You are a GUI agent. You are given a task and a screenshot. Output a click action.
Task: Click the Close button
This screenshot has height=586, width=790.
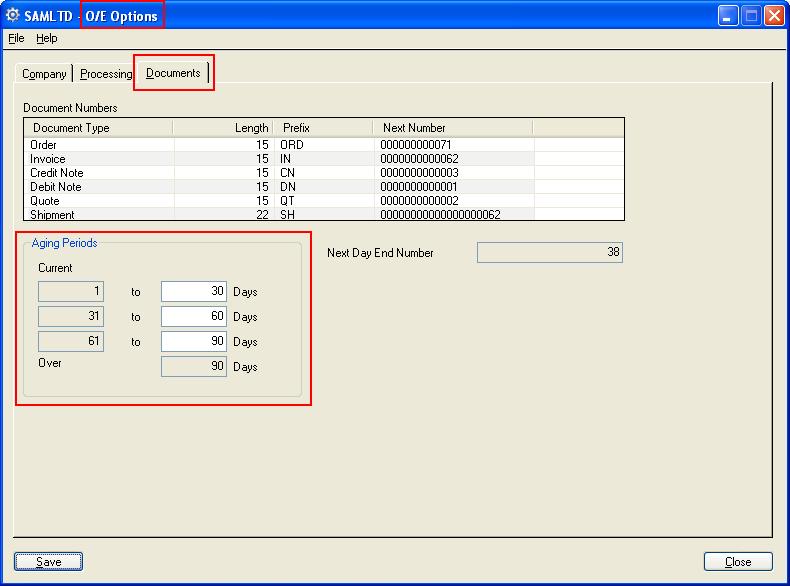[738, 562]
